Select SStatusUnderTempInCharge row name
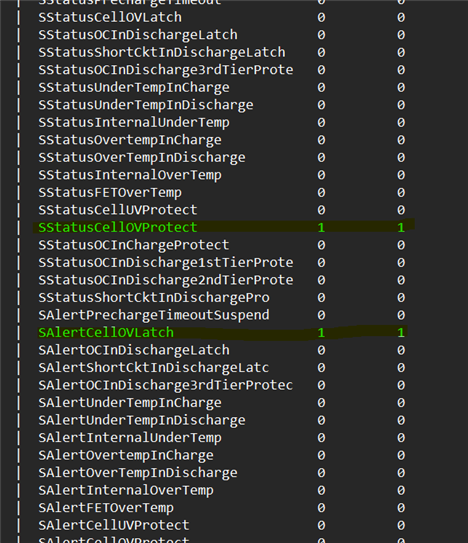This screenshot has width=468, height=543. 134,88
